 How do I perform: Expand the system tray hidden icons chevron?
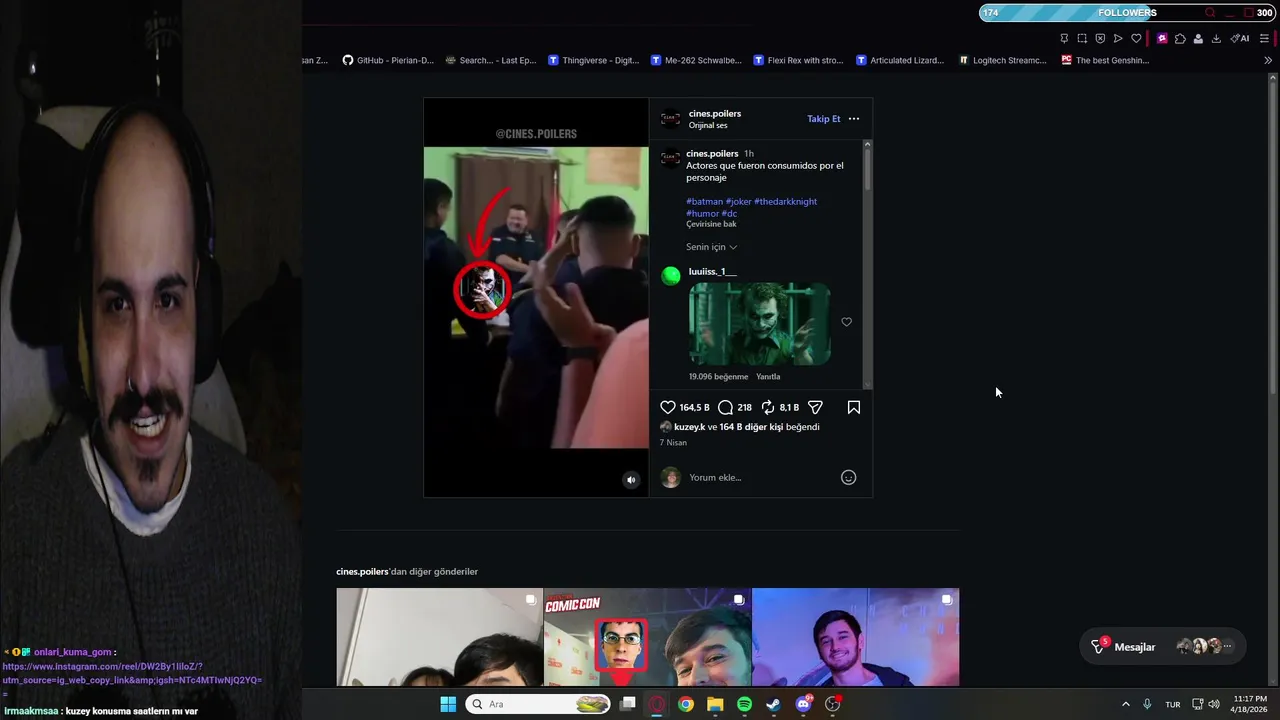pyautogui.click(x=1125, y=704)
